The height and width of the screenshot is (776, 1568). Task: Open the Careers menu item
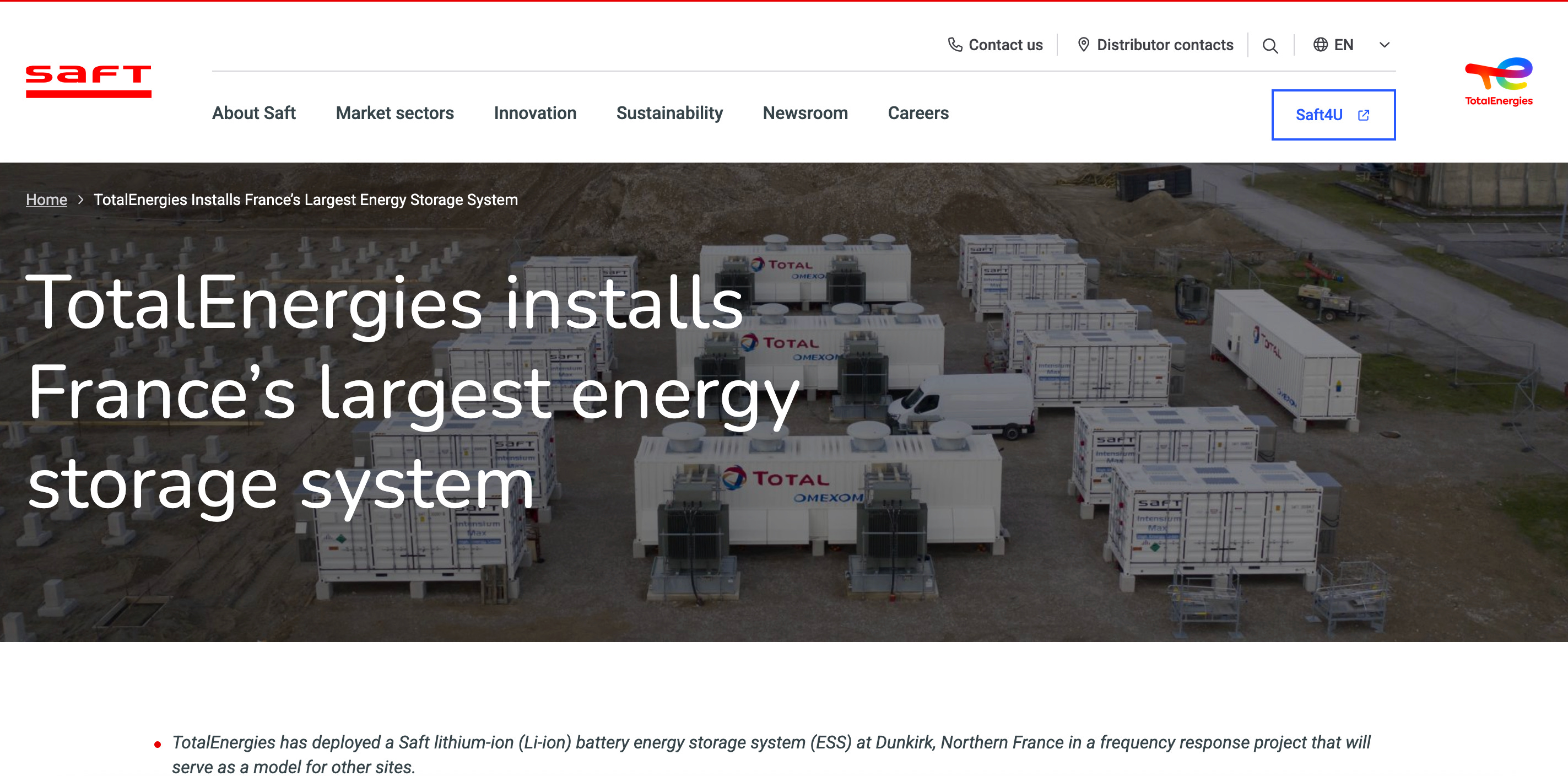(917, 114)
